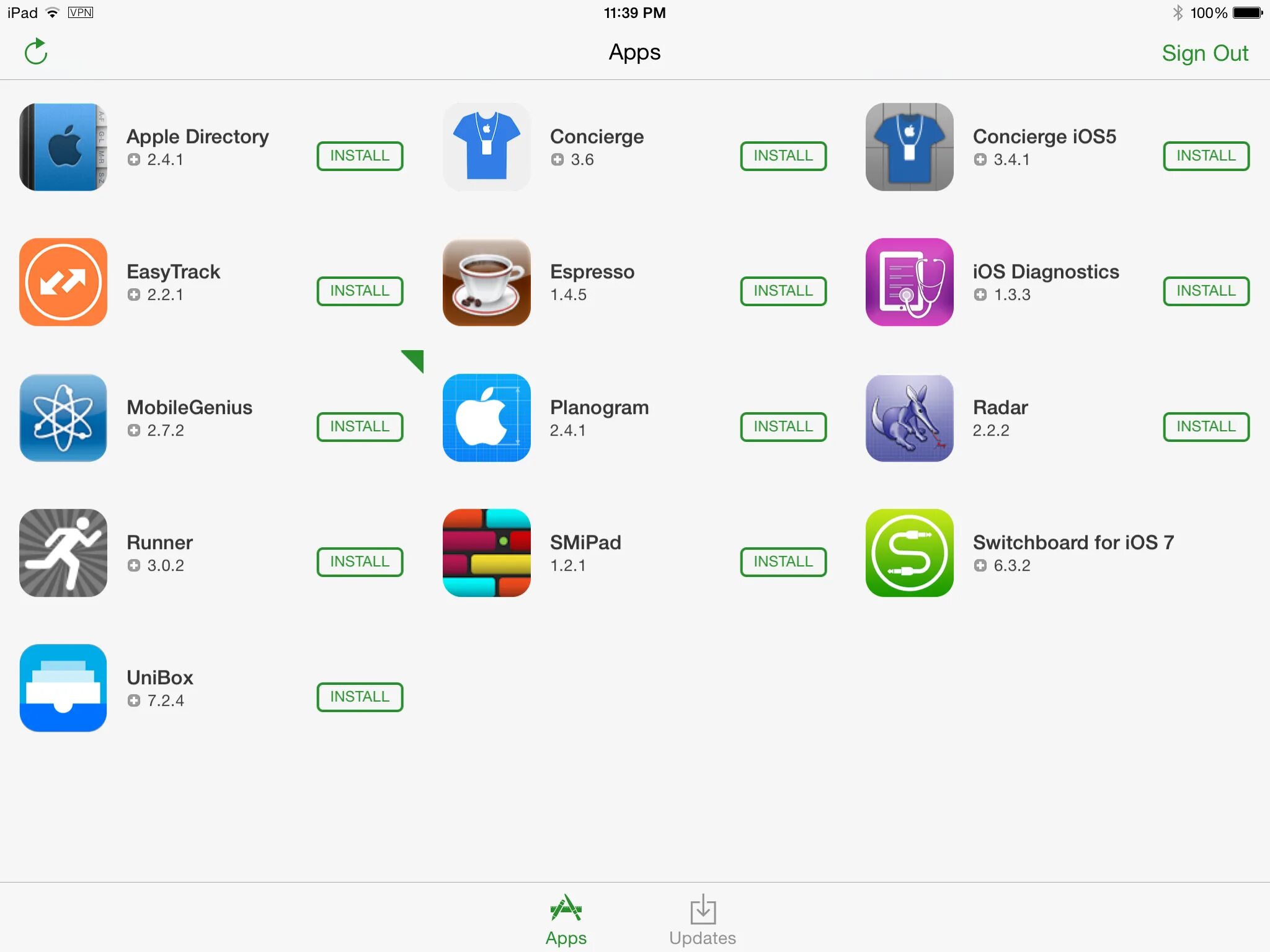Install Concierge iOS5 app

click(1206, 156)
